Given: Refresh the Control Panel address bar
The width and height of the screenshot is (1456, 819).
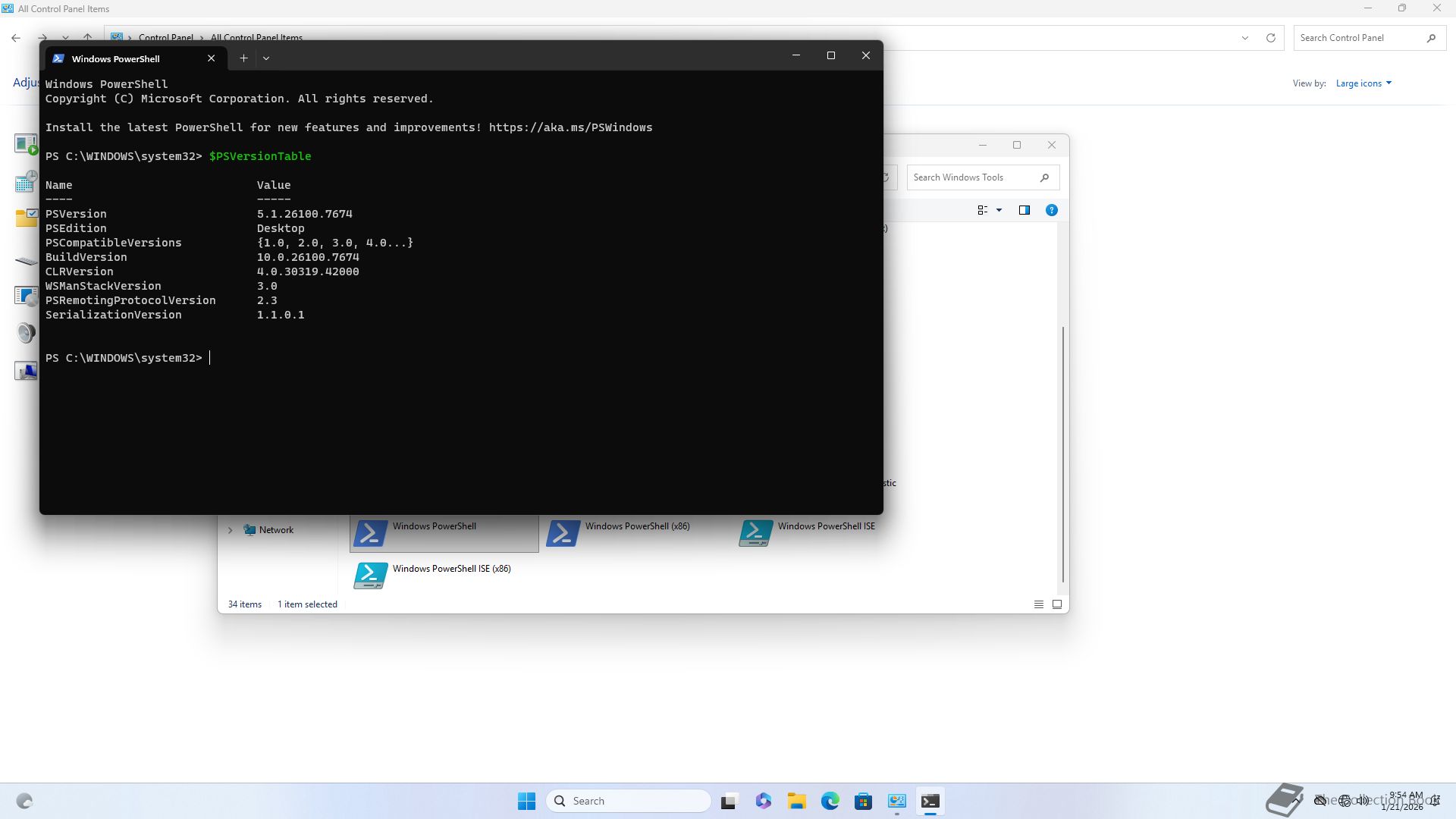Looking at the screenshot, I should pos(1271,38).
